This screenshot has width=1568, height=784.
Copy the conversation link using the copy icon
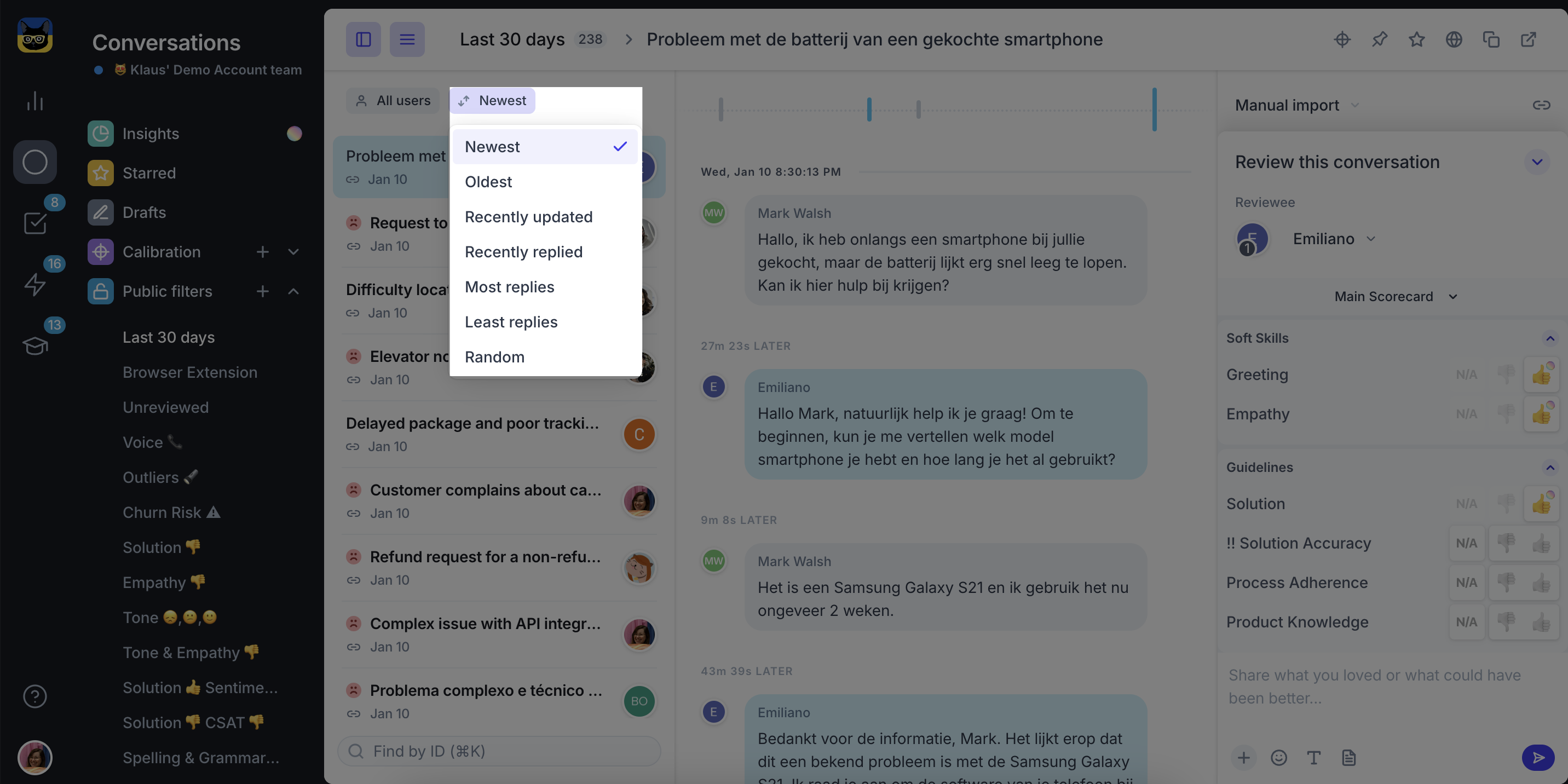pyautogui.click(x=1491, y=39)
